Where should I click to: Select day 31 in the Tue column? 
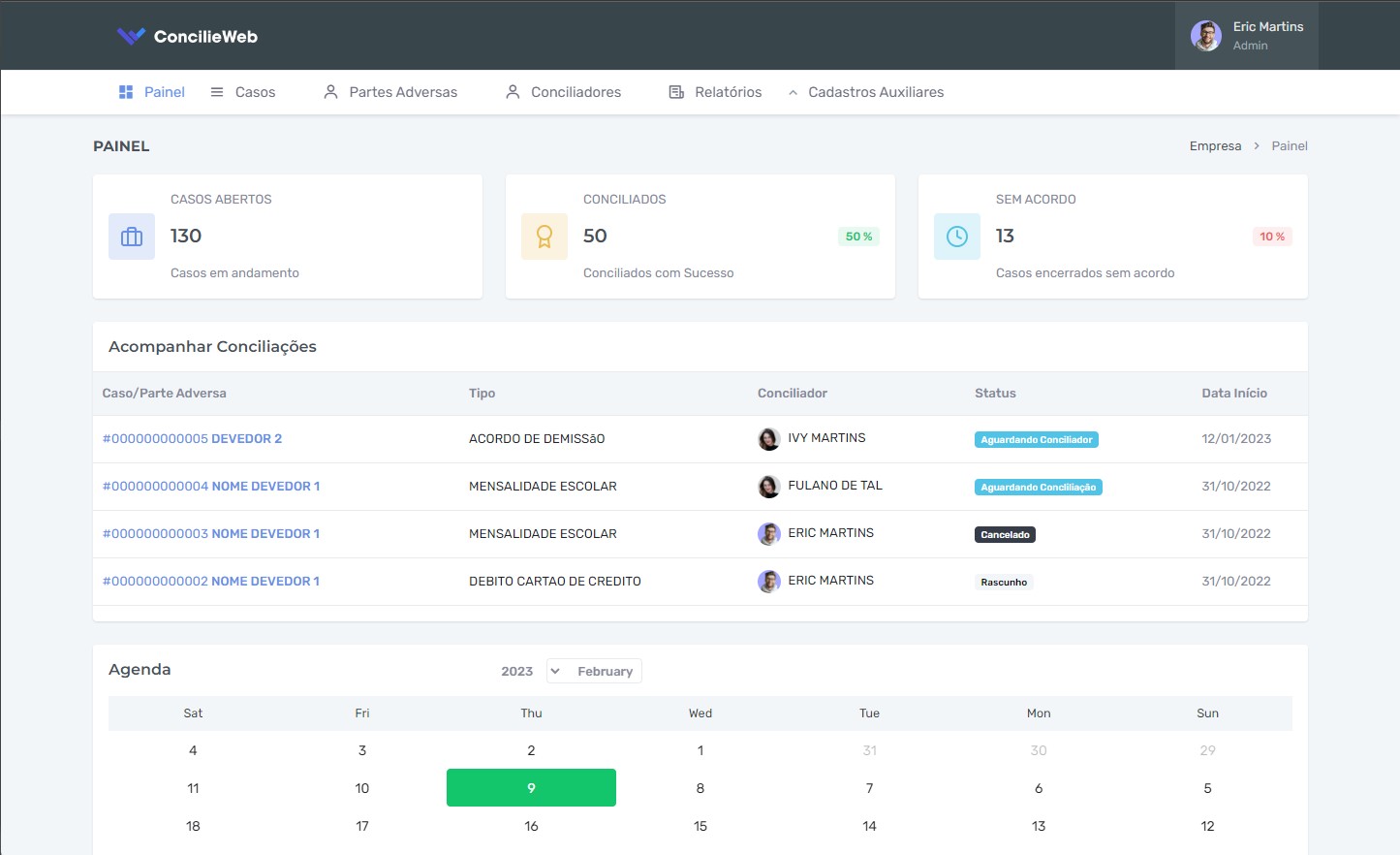point(869,750)
